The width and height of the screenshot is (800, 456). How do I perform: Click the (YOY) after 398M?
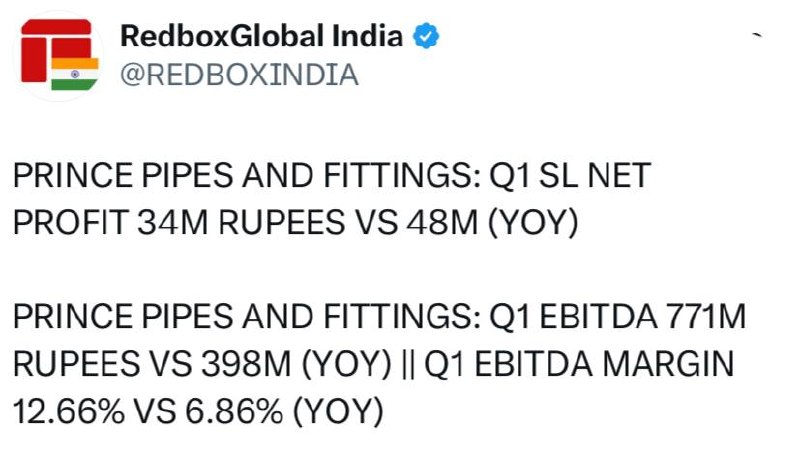347,365
